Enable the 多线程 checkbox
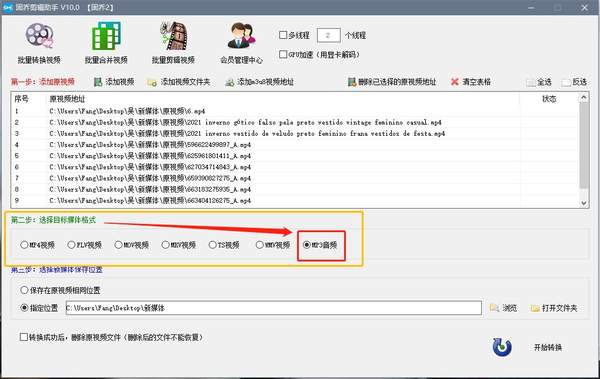600x379 pixels. tap(283, 35)
